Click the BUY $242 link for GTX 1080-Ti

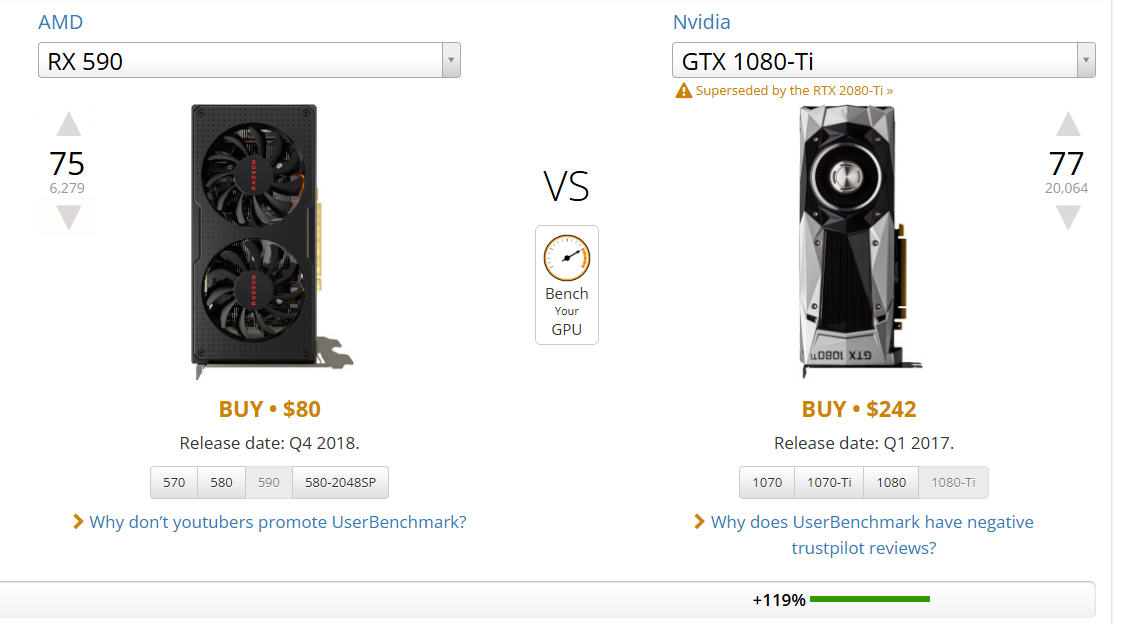pos(859,409)
